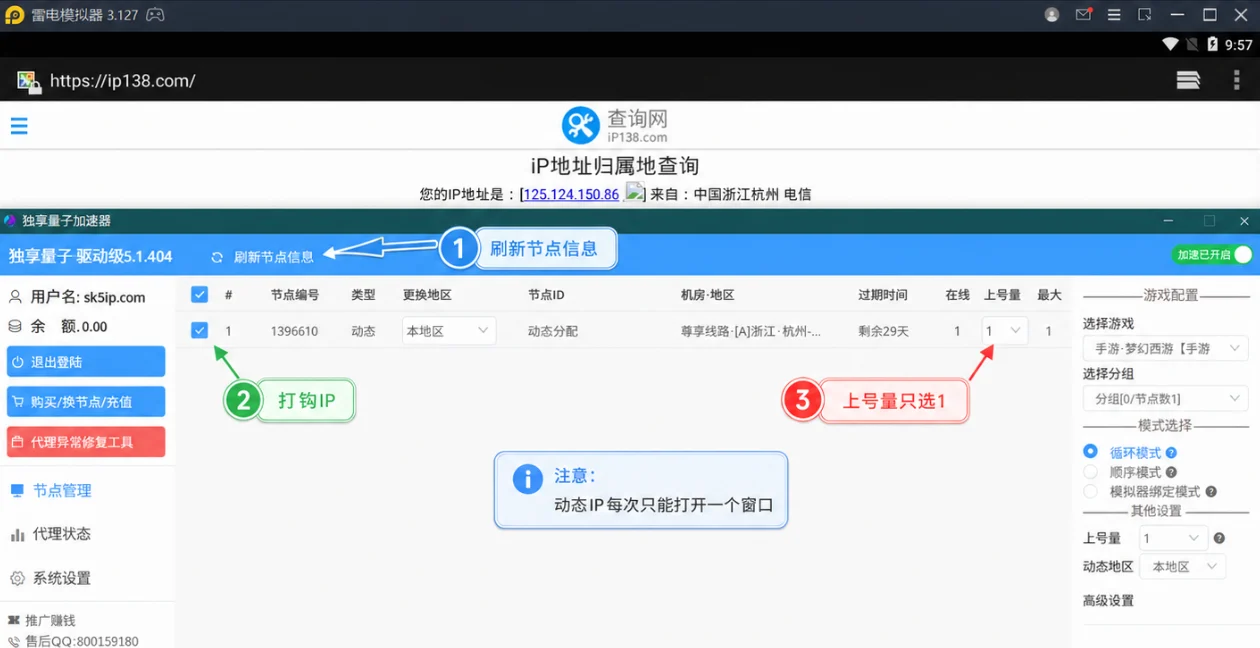Click the WiFi status icon
The height and width of the screenshot is (648, 1260).
click(x=1170, y=44)
